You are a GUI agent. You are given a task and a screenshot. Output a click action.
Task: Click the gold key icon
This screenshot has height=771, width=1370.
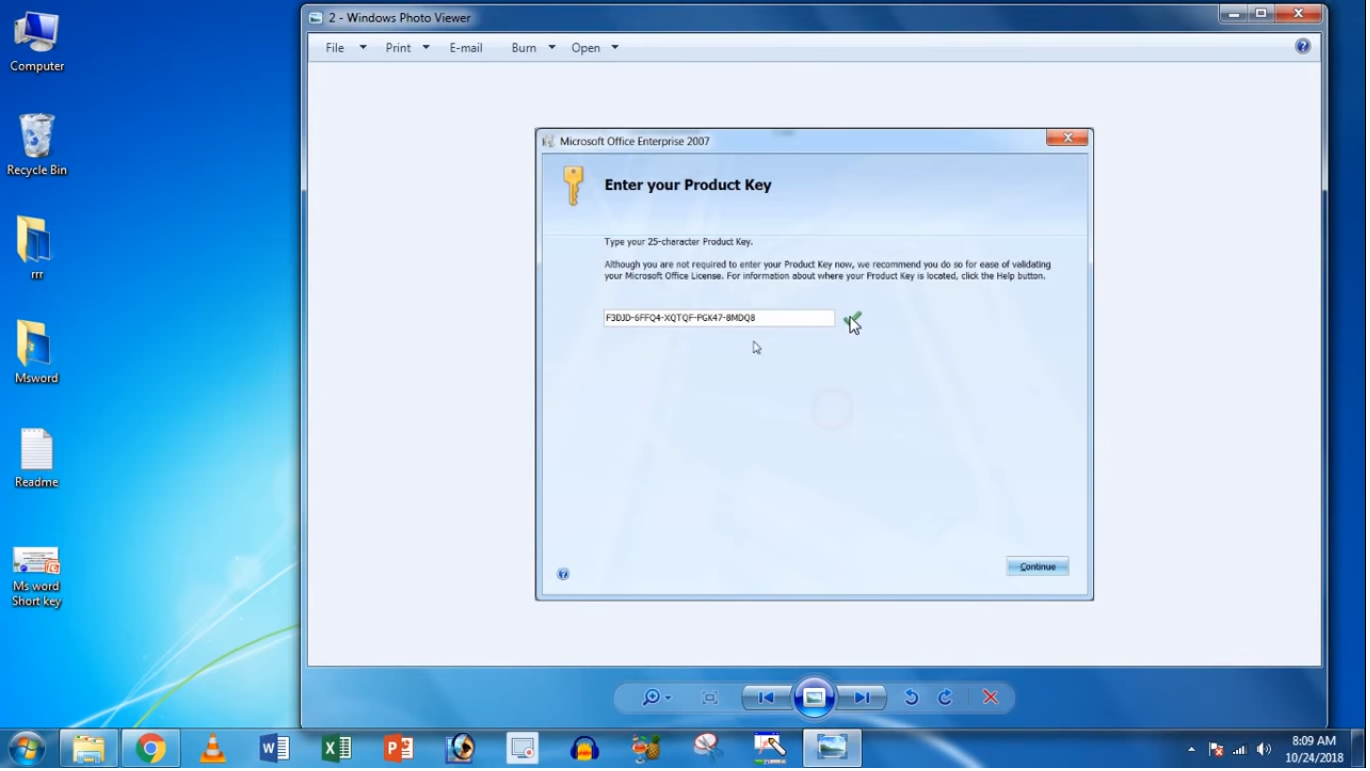[x=573, y=186]
